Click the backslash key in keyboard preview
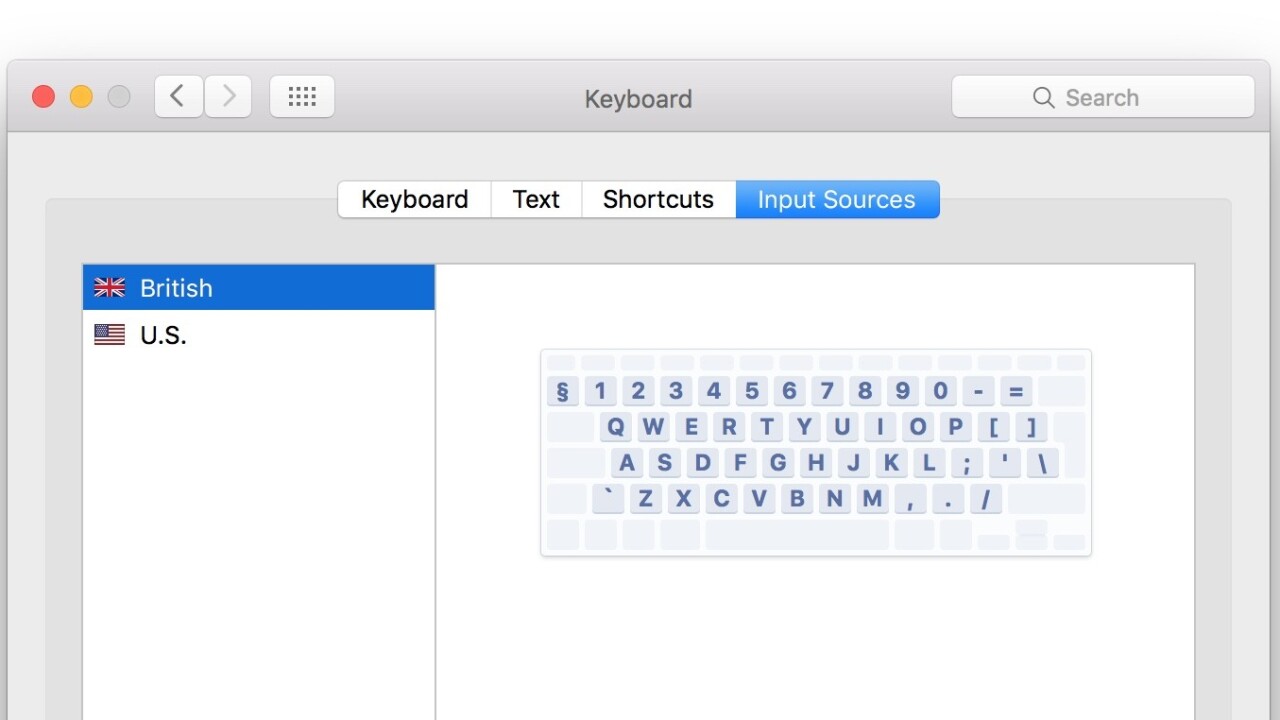1280x720 pixels. (x=1042, y=463)
